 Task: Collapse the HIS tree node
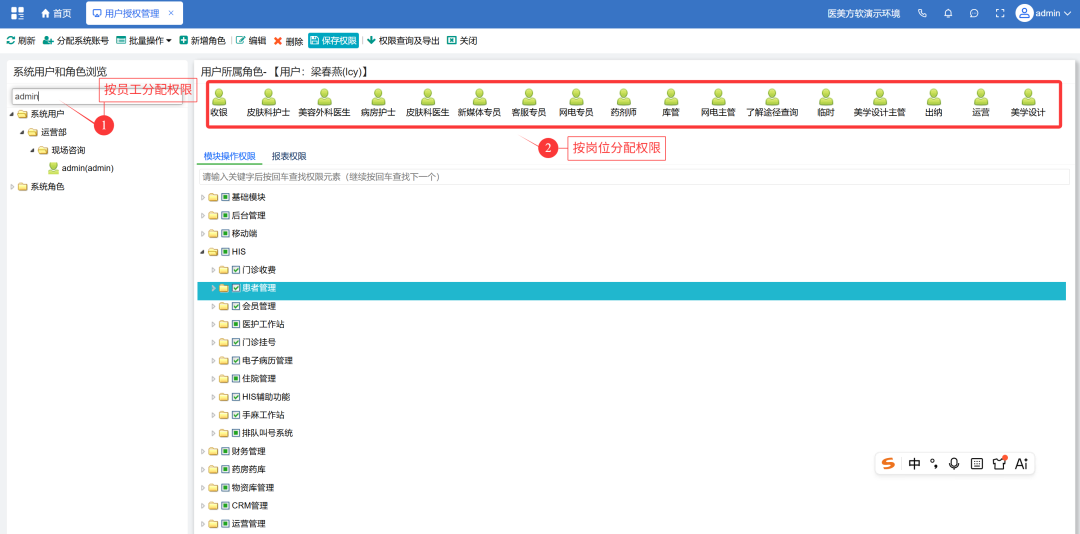[x=202, y=251]
